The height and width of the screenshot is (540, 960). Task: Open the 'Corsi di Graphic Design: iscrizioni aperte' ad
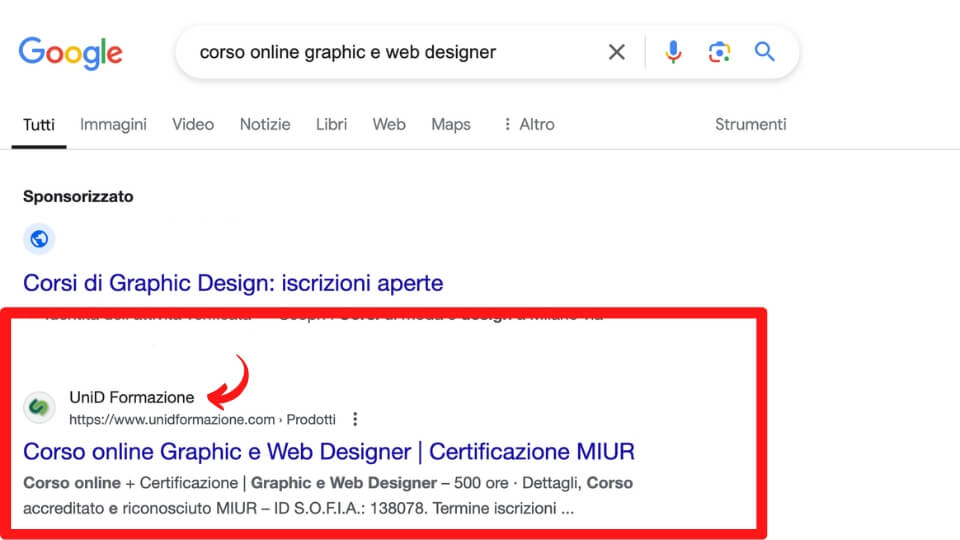(233, 283)
